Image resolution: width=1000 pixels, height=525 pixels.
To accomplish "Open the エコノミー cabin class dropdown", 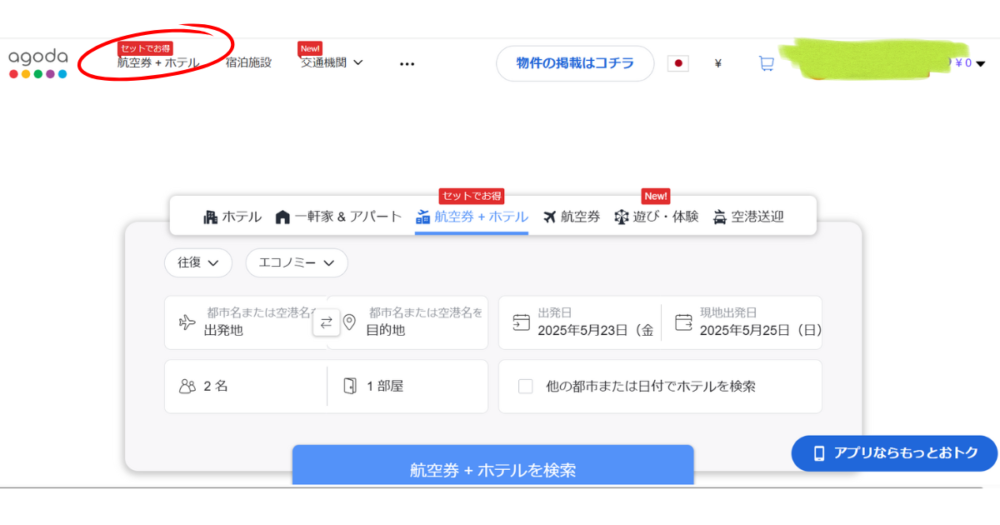I will [x=297, y=263].
